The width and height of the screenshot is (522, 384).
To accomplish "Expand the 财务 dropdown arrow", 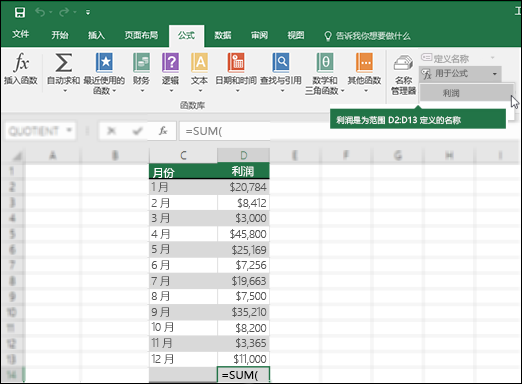I will point(142,90).
